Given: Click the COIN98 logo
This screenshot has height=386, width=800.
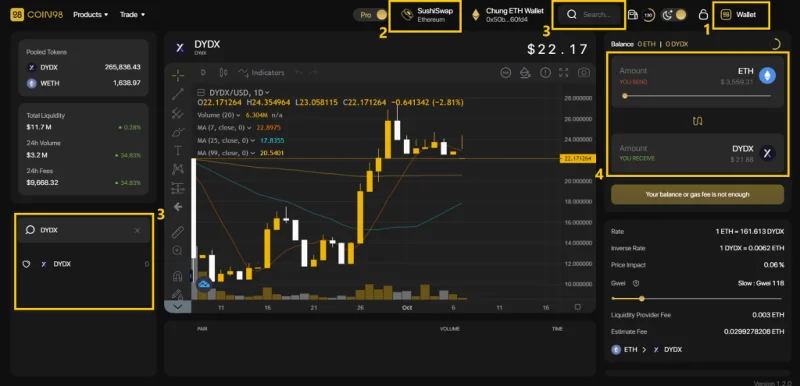Looking at the screenshot, I should click(37, 15).
